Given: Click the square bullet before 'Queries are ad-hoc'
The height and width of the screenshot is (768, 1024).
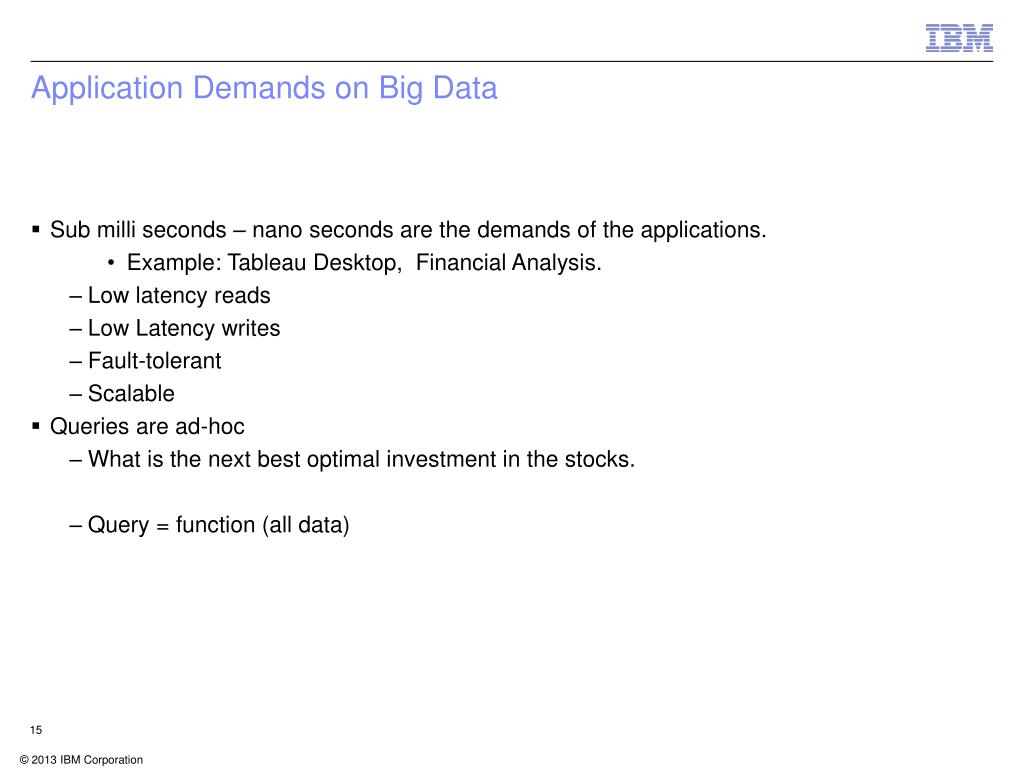Looking at the screenshot, I should pos(36,426).
